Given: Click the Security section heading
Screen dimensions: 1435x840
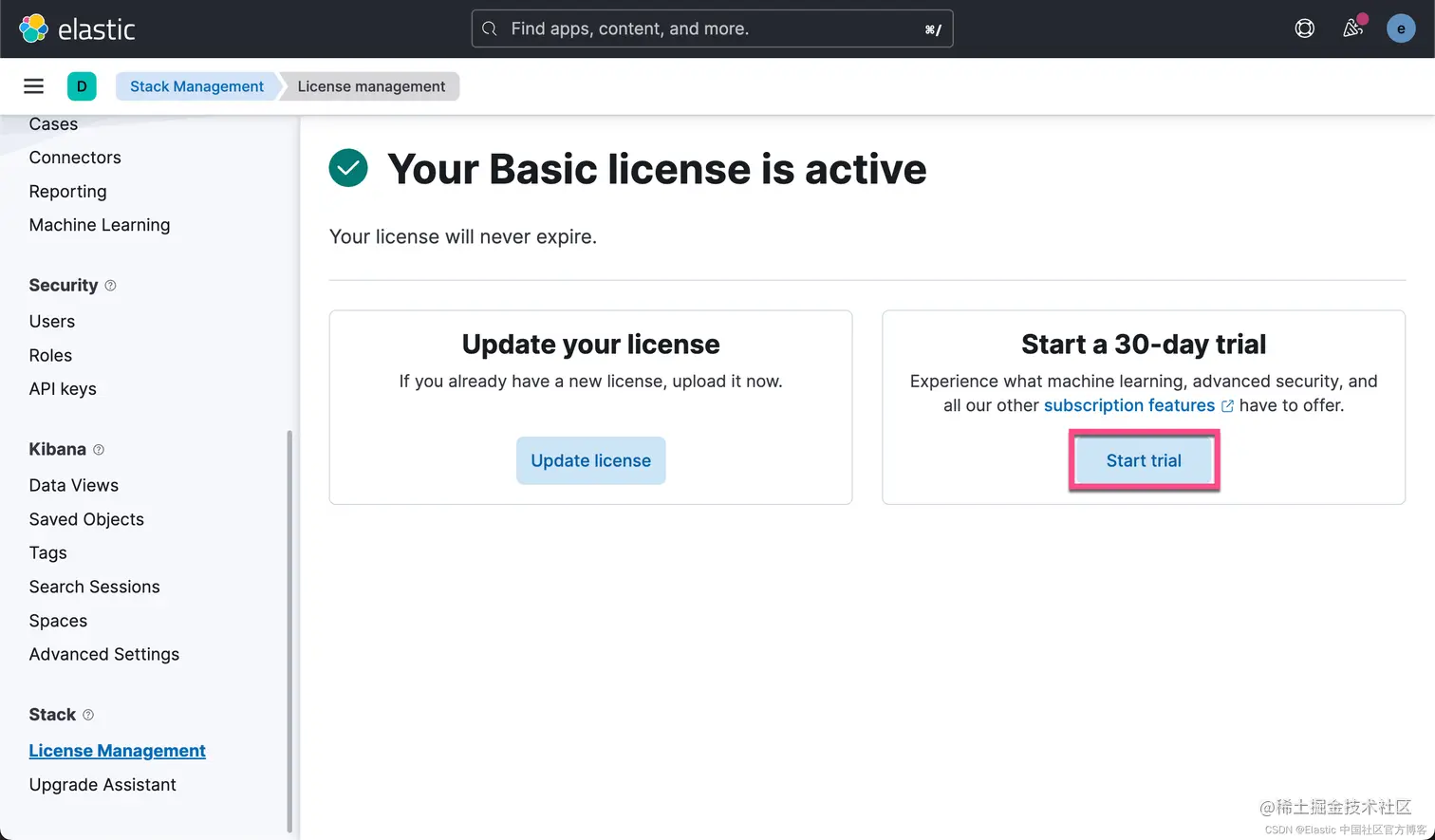Looking at the screenshot, I should 64,286.
